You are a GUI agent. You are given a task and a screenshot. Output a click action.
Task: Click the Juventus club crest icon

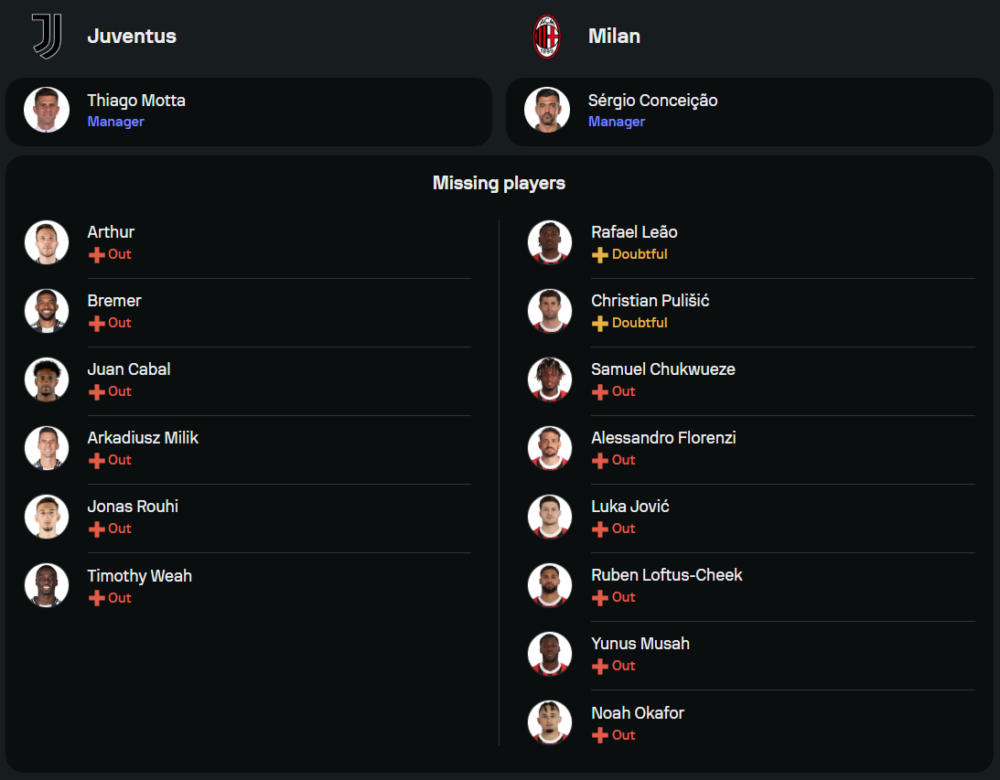tap(47, 36)
